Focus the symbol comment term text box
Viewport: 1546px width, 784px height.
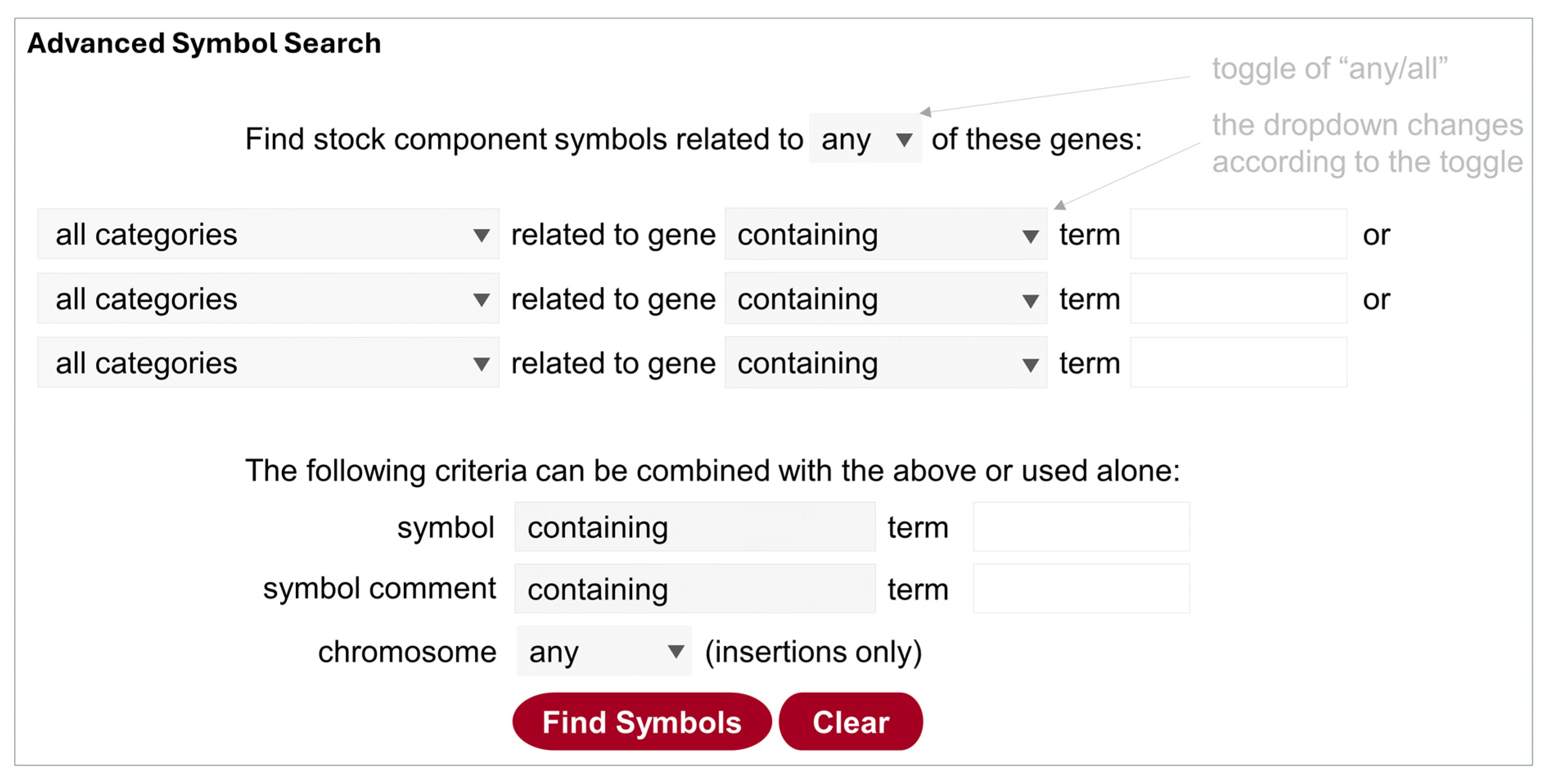pos(1080,589)
